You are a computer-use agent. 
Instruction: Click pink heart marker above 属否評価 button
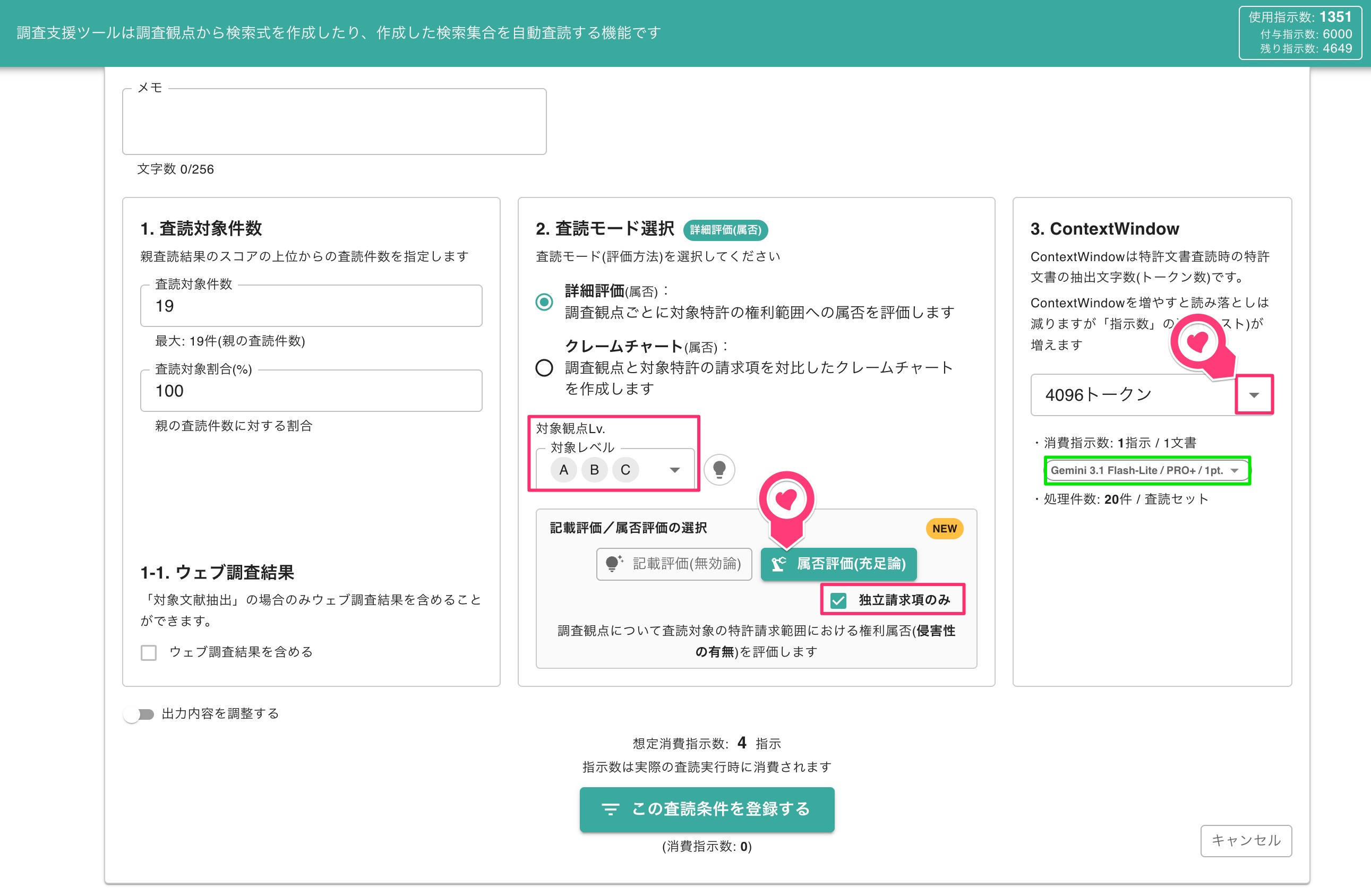(x=786, y=501)
